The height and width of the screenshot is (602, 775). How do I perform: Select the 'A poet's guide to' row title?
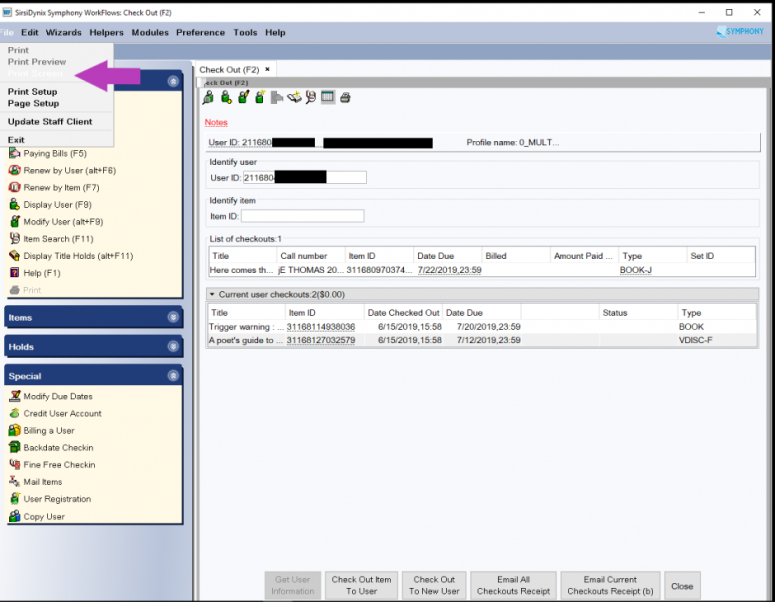[x=246, y=340]
